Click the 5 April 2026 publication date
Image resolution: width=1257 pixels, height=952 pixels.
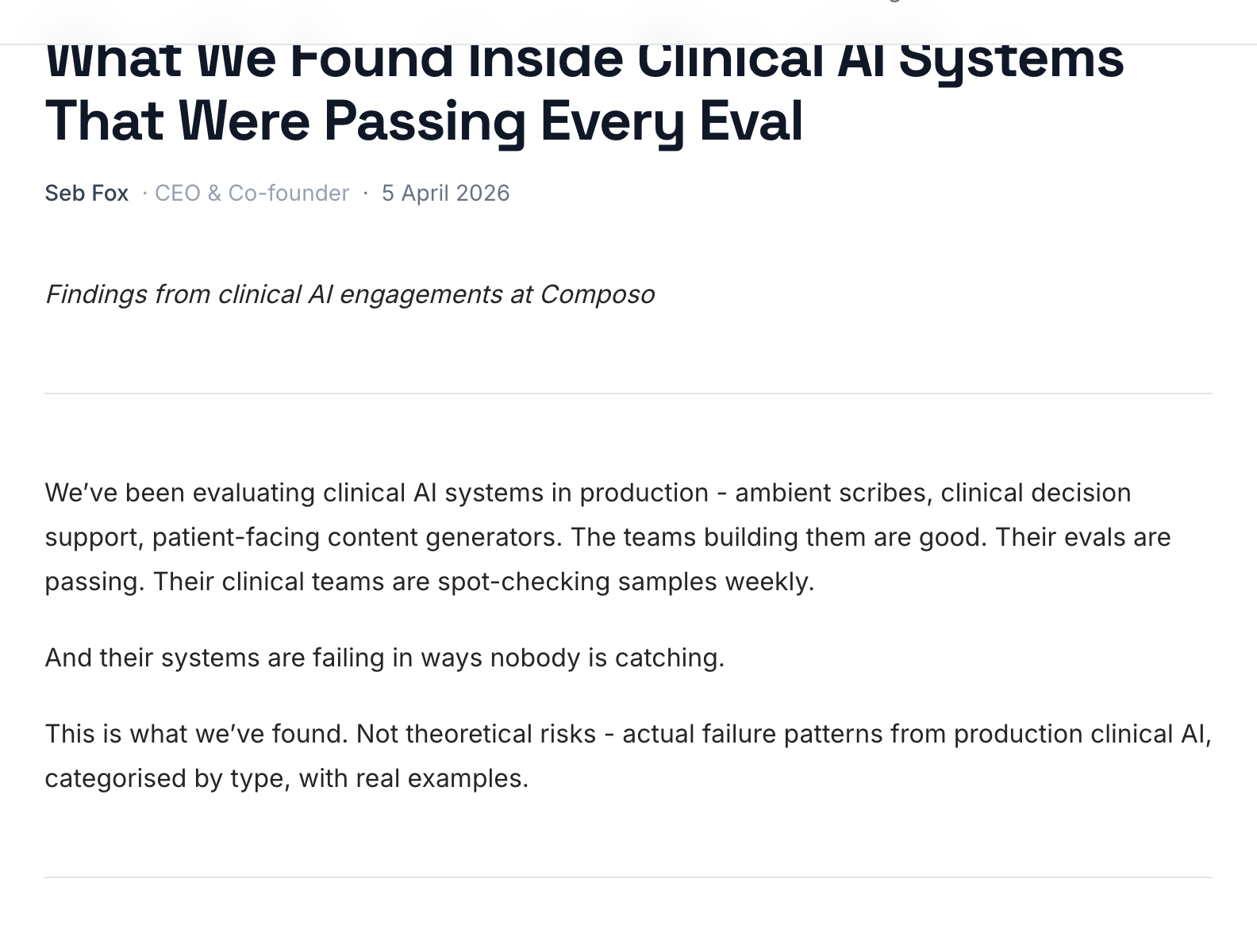pos(445,194)
